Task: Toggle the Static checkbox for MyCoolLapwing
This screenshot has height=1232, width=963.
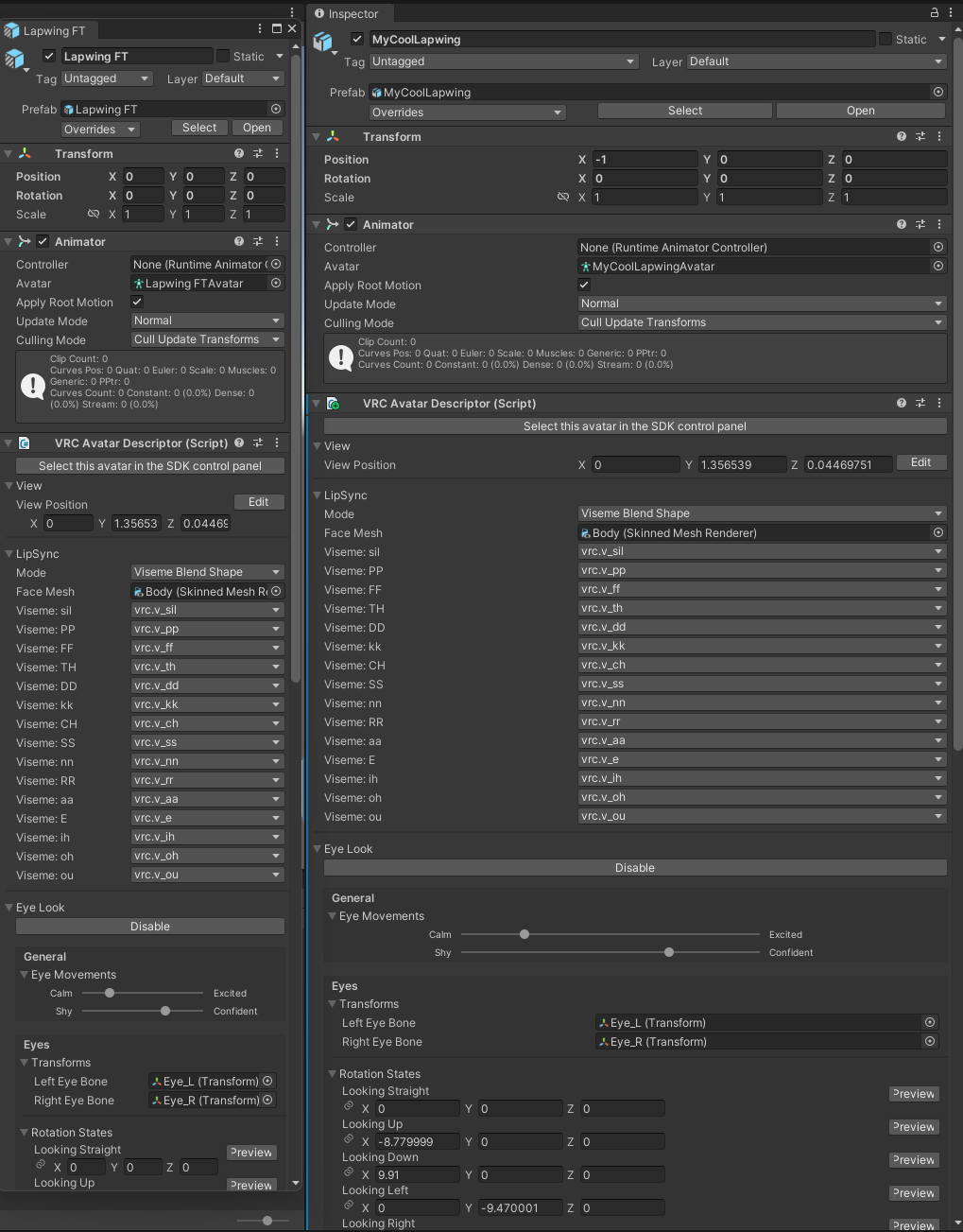Action: 886,40
